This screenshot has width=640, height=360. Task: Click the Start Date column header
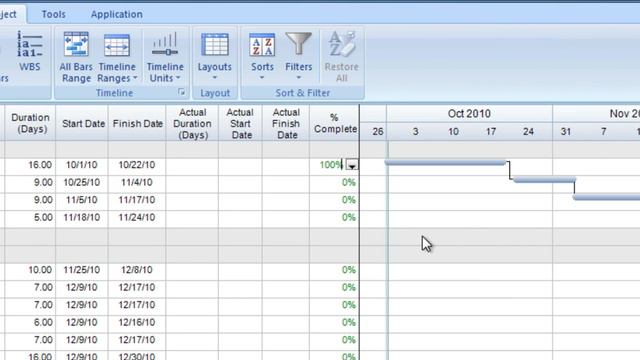coord(83,123)
